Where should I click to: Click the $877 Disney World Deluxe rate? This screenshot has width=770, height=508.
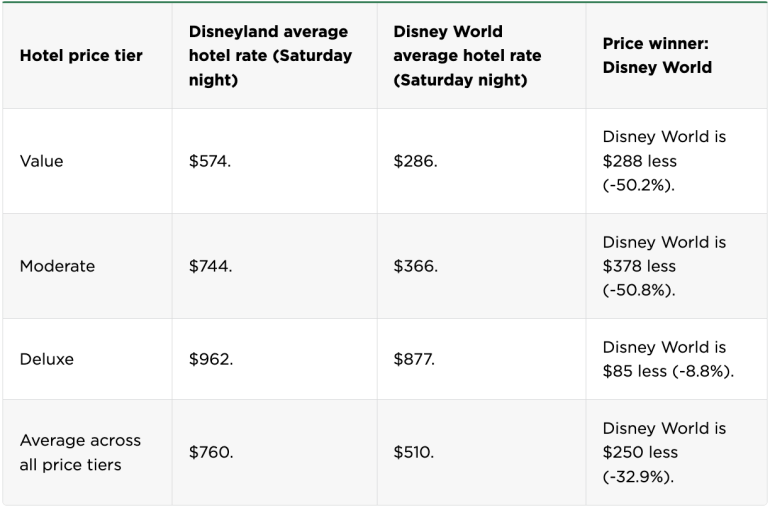pos(414,359)
